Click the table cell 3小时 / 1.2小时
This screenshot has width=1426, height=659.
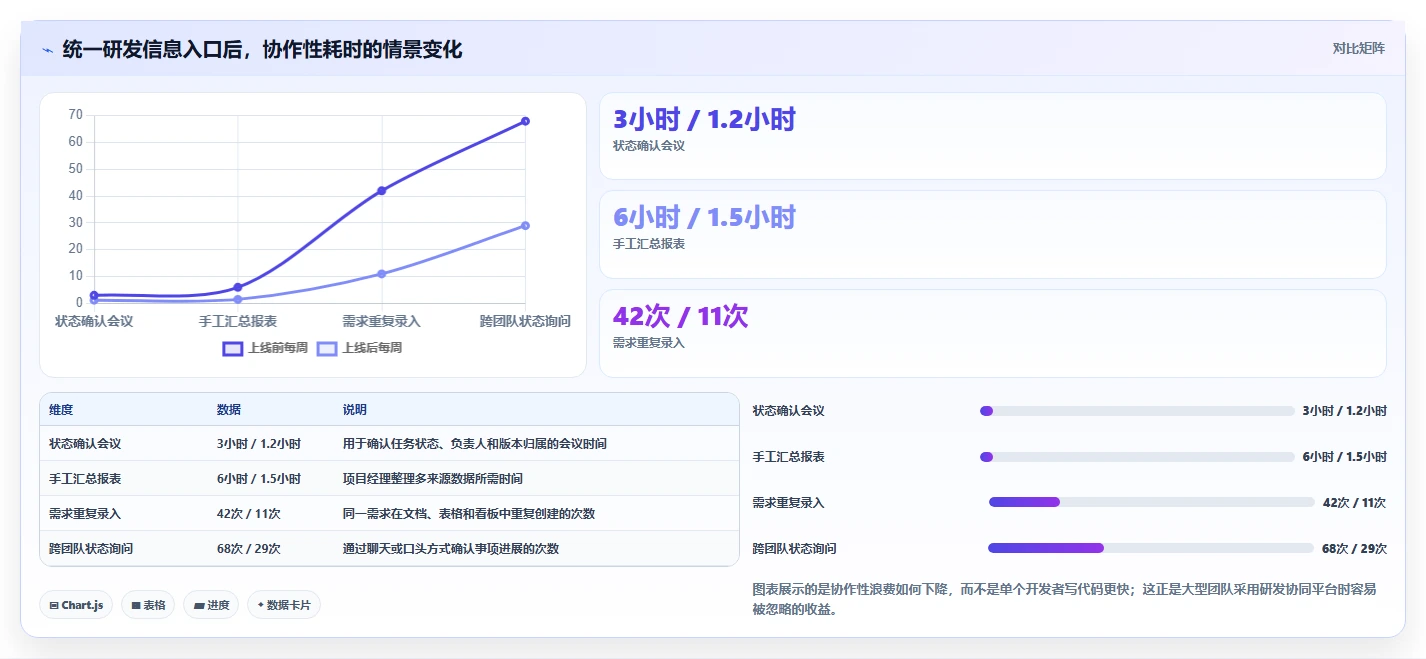(258, 443)
